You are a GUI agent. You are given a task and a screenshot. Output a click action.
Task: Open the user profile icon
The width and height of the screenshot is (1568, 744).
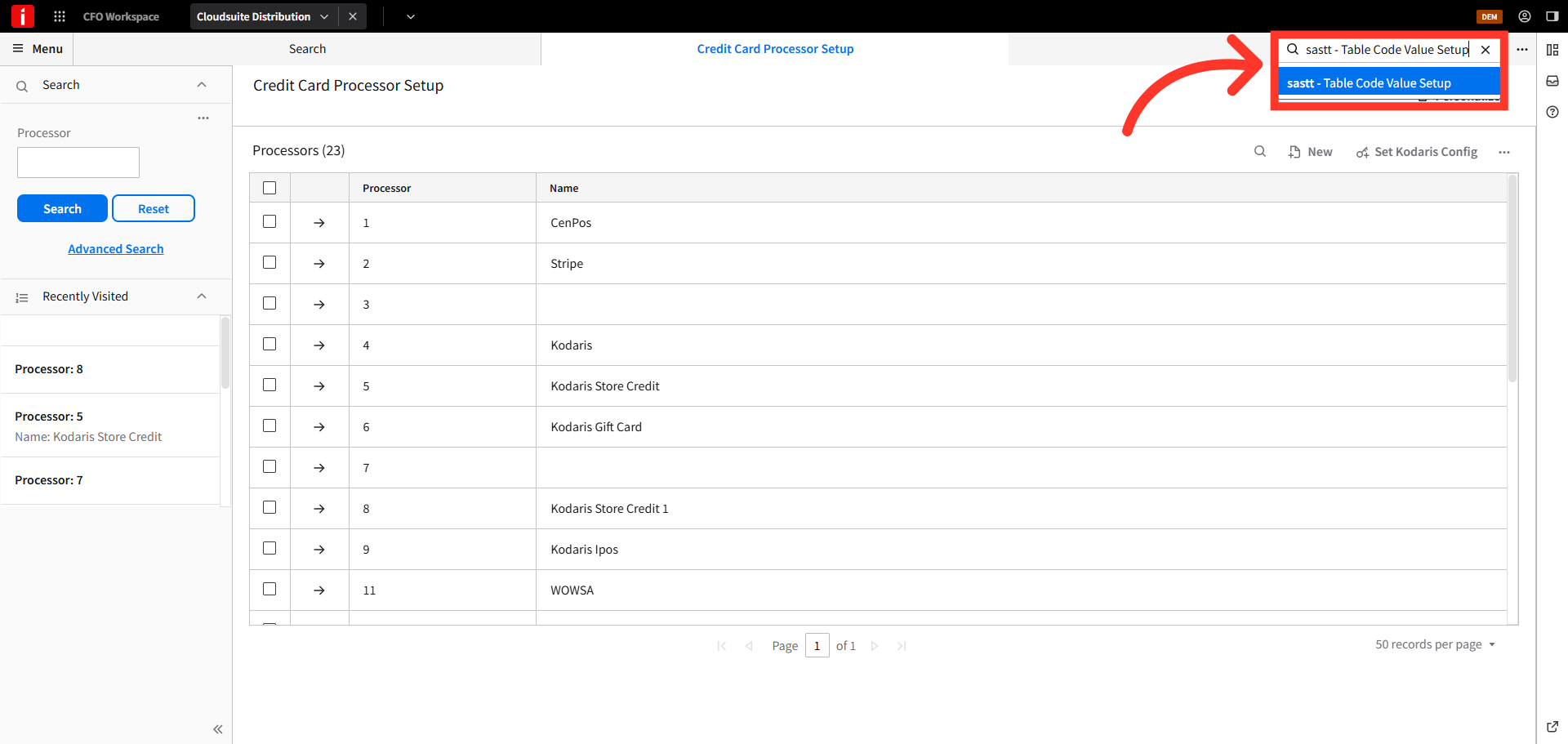coord(1525,16)
